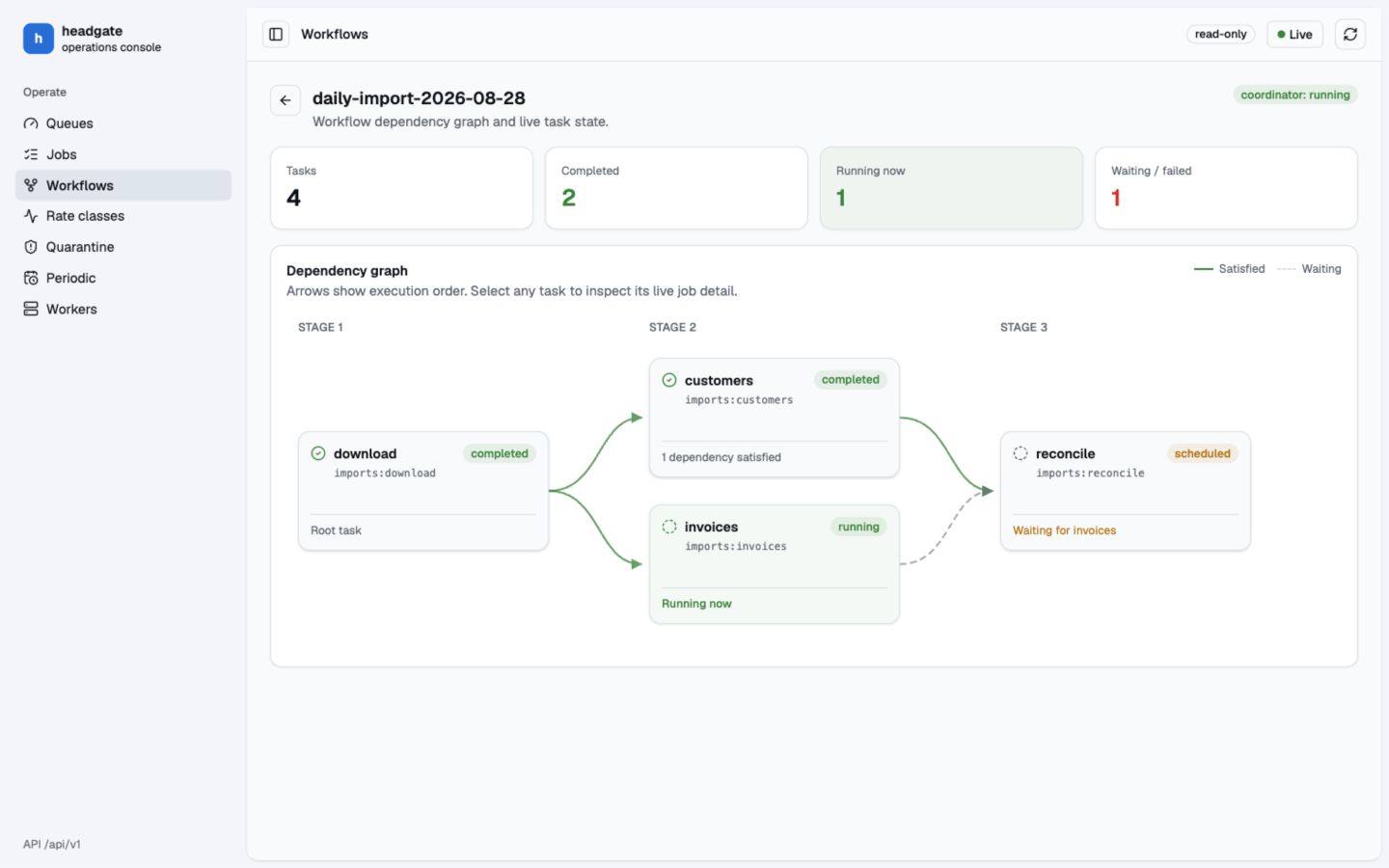The width and height of the screenshot is (1389, 868).
Task: Click the reconcile pending circle icon
Action: point(1021,453)
